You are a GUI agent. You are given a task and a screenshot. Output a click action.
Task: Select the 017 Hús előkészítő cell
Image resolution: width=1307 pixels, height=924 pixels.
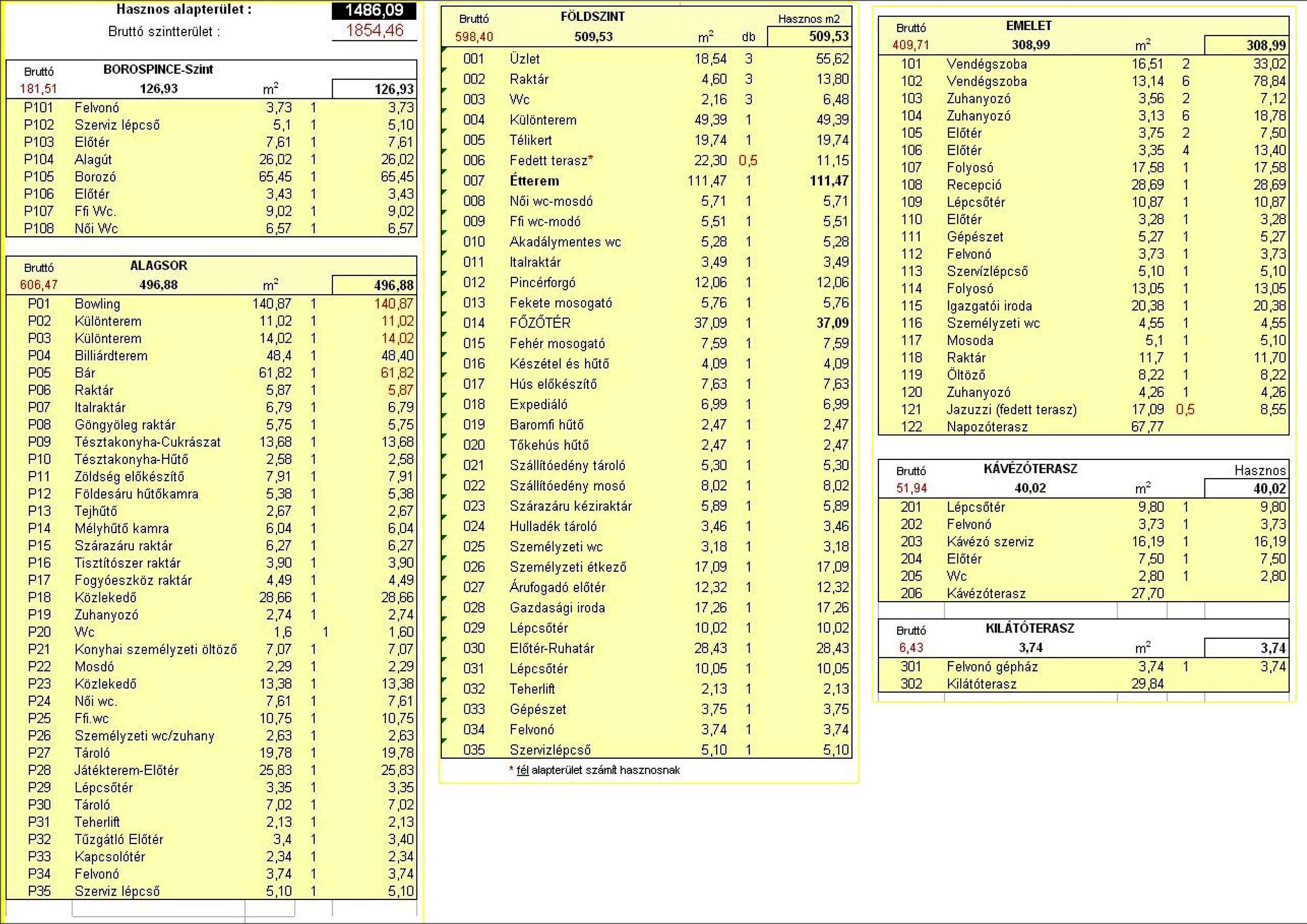pos(553,384)
